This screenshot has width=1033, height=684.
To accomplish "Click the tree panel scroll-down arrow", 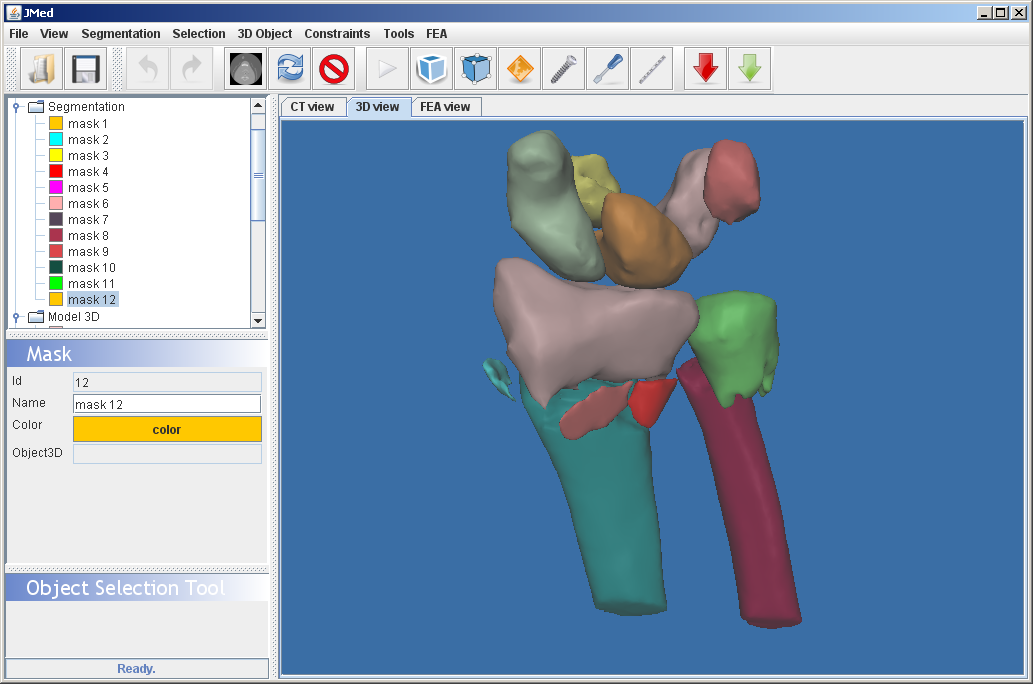I will (x=258, y=320).
